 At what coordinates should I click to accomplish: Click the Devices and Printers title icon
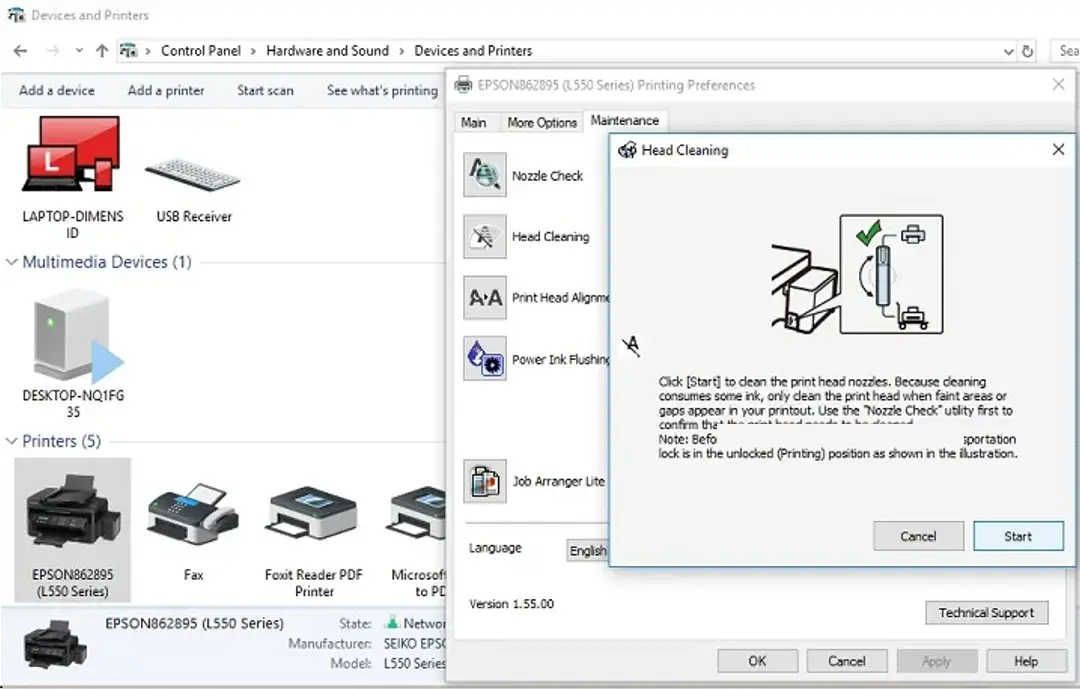(x=16, y=14)
